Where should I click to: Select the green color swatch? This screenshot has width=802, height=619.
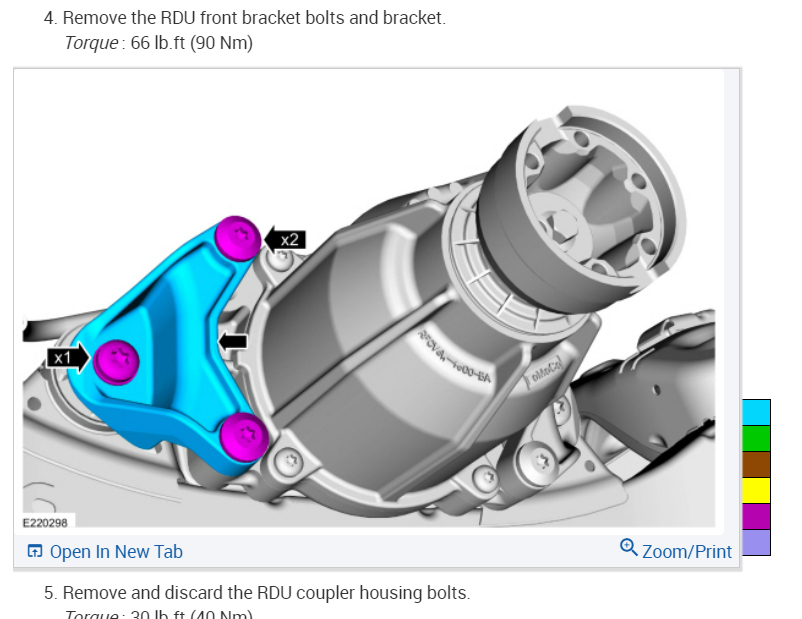756,438
